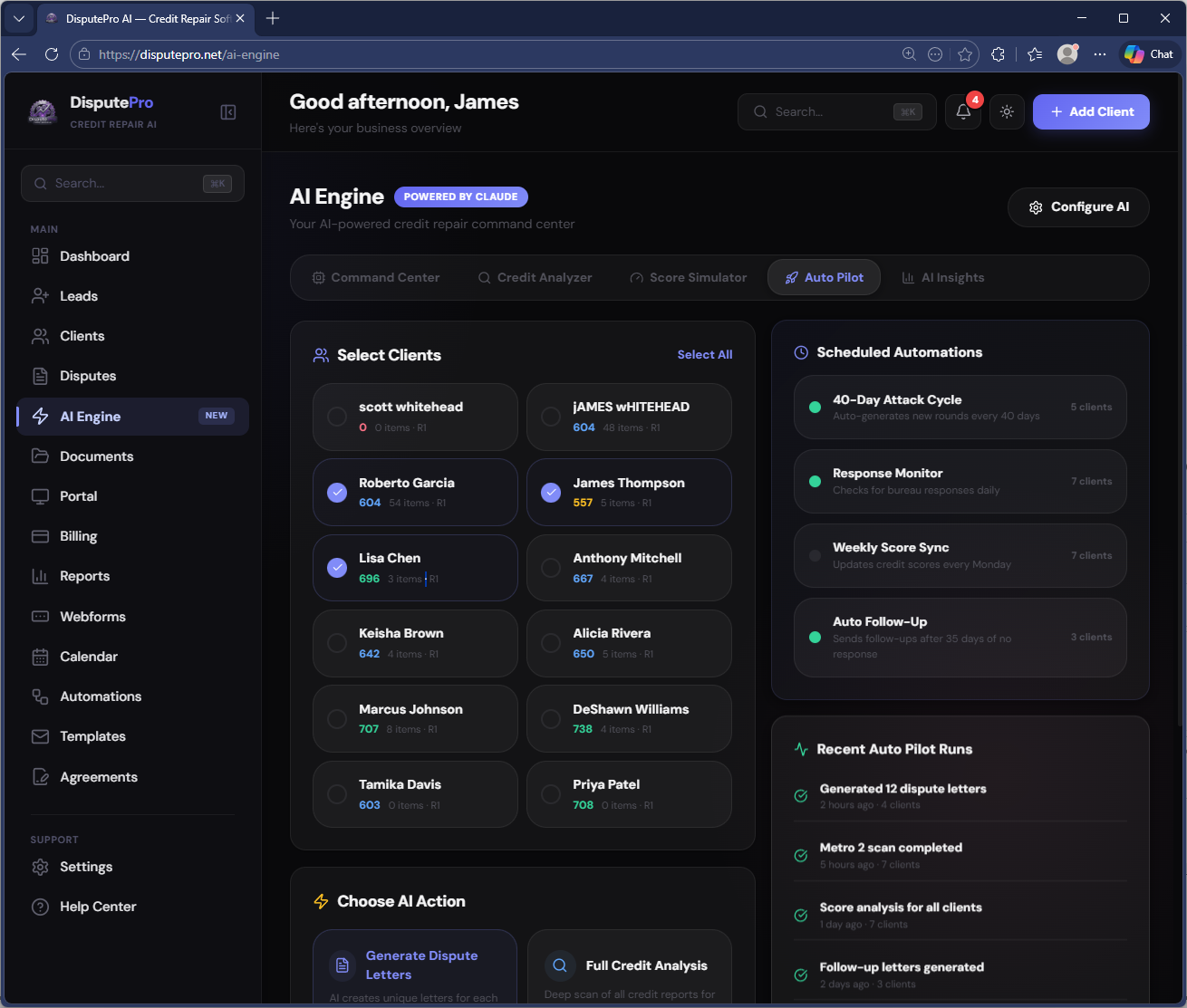Switch to the Score Simulator tab
1187x1008 pixels.
click(x=689, y=278)
